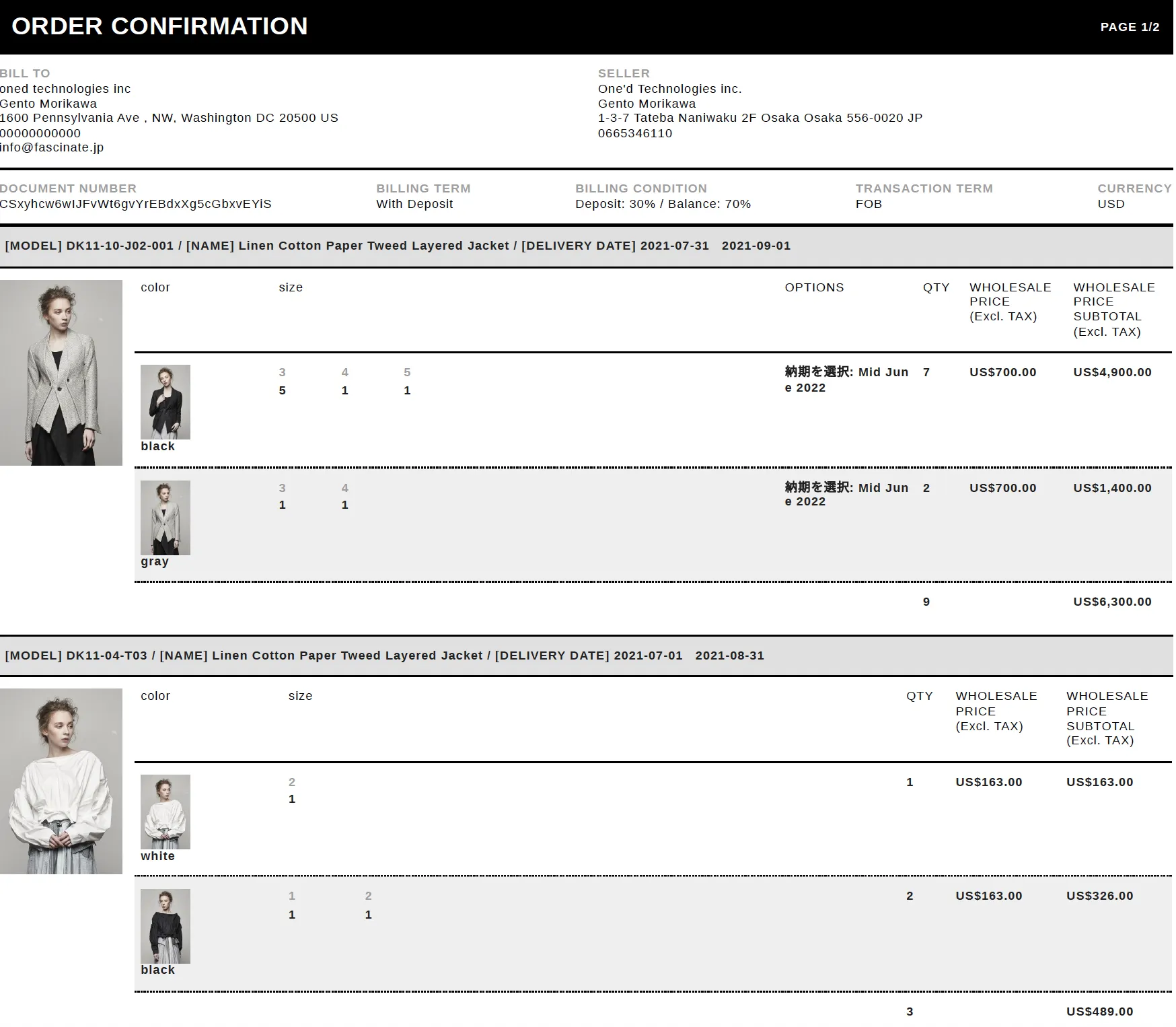
Task: Click the FOB transaction term value
Action: click(x=869, y=204)
